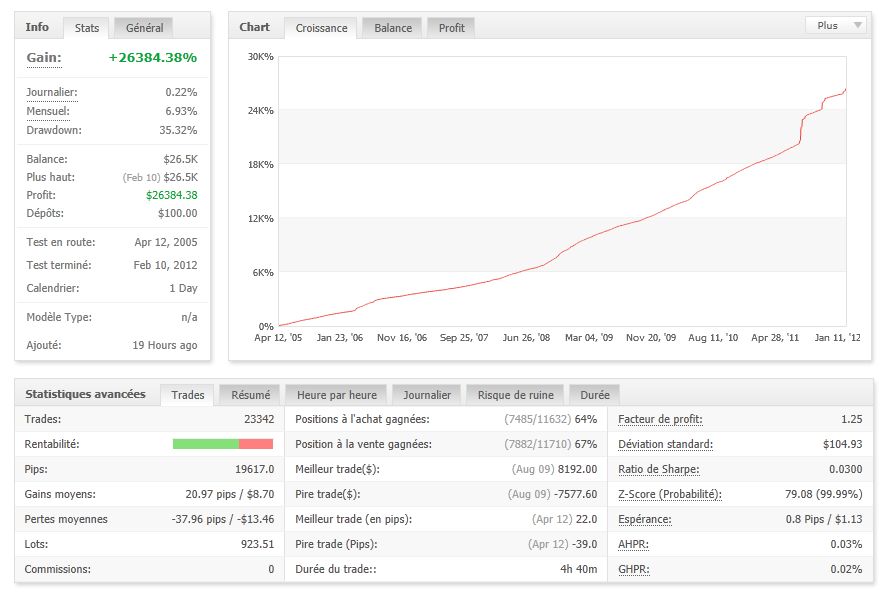892x597 pixels.
Task: Click the Ratio de Sharpe label
Action: coord(656,469)
